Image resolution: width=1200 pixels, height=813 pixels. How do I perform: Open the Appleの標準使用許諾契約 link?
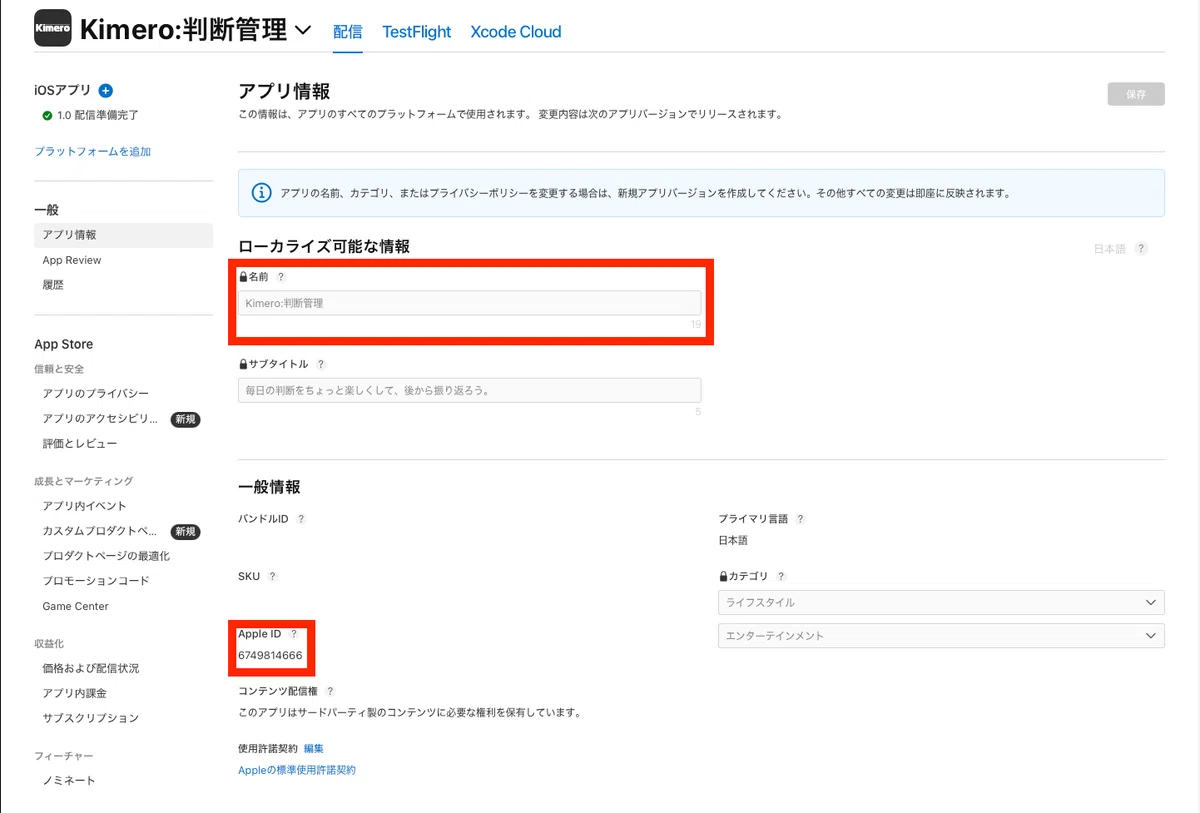(x=297, y=770)
